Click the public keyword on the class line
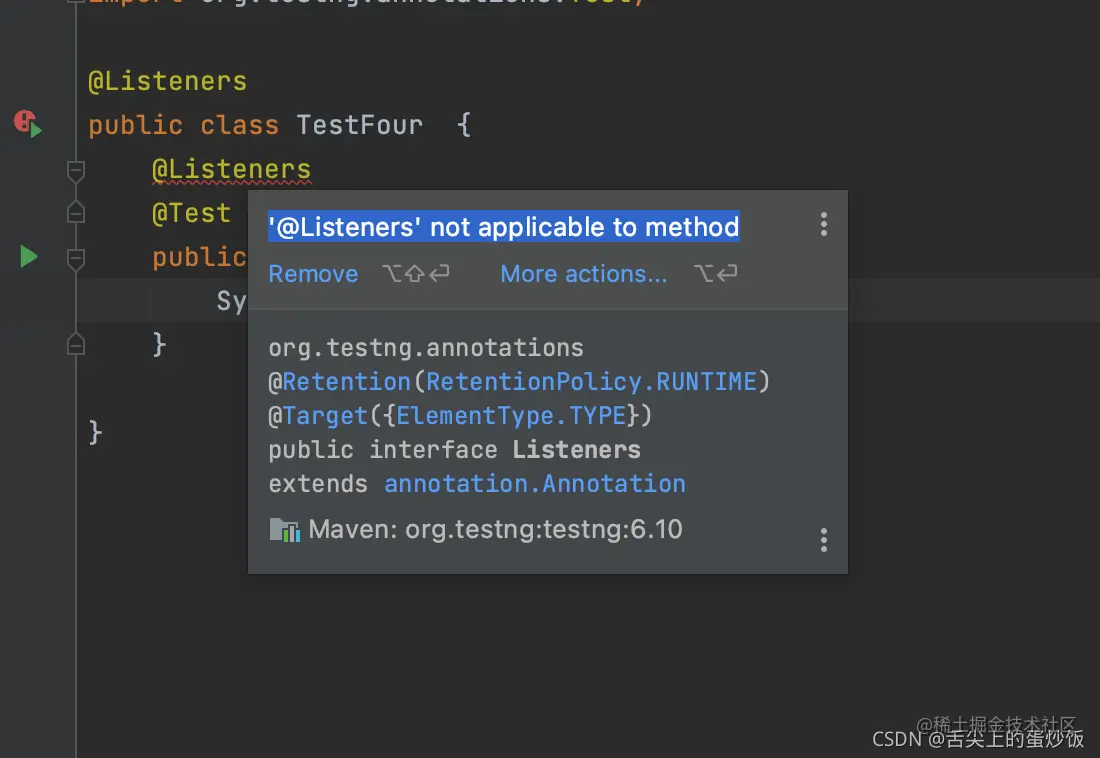Screen dimensions: 1100x758 click(135, 126)
